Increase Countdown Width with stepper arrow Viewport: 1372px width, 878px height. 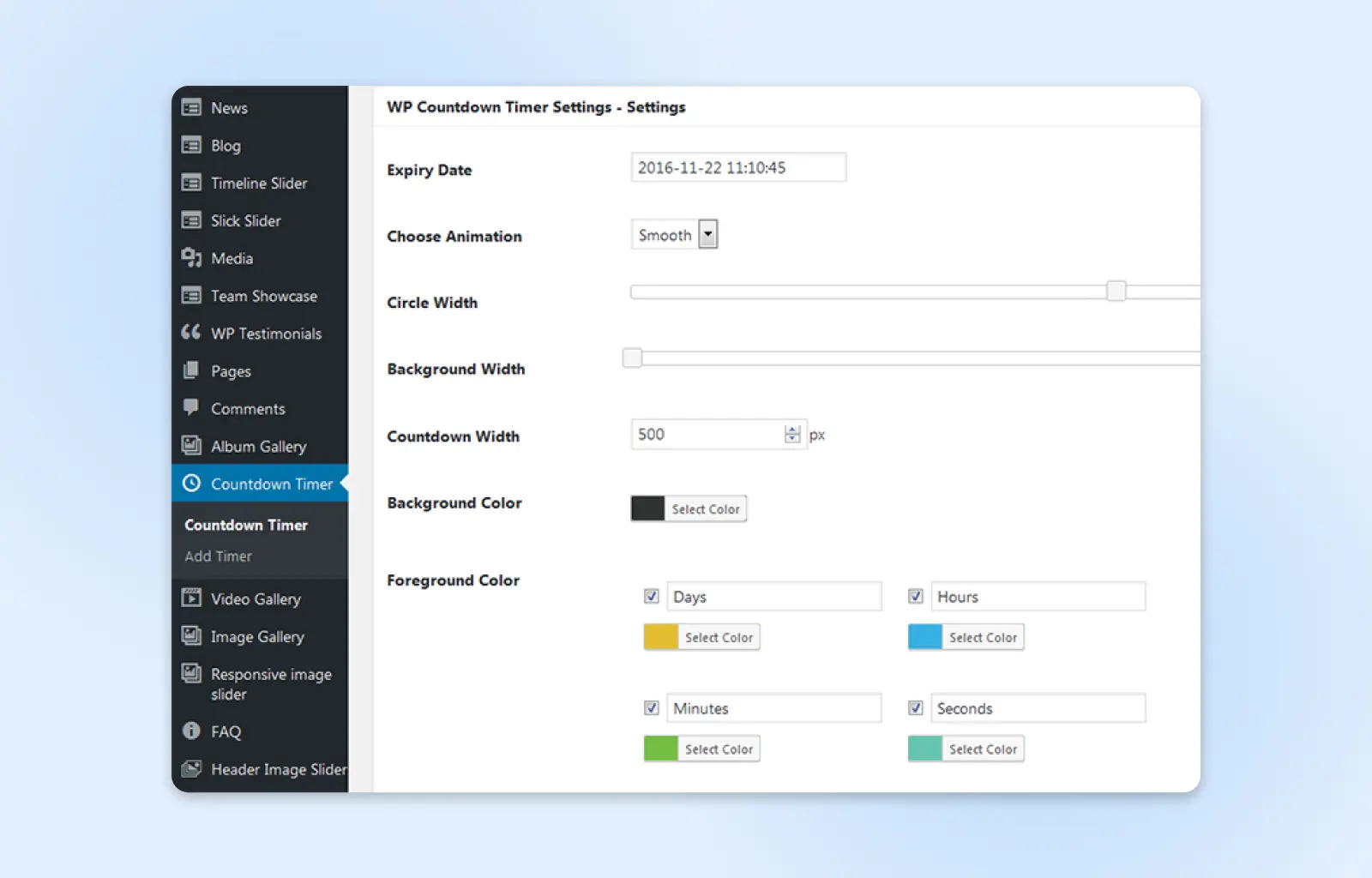[792, 429]
